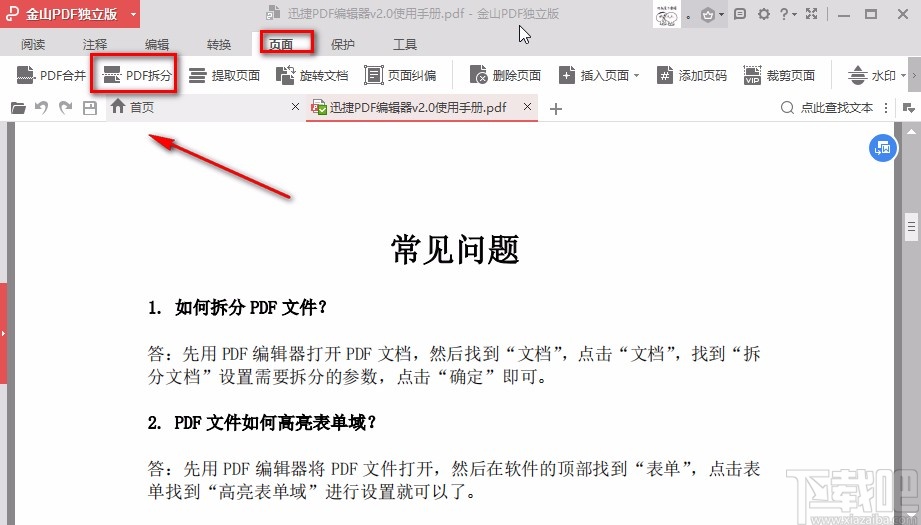
Task: Switch to the 注释 ribbon tab
Action: pos(95,44)
